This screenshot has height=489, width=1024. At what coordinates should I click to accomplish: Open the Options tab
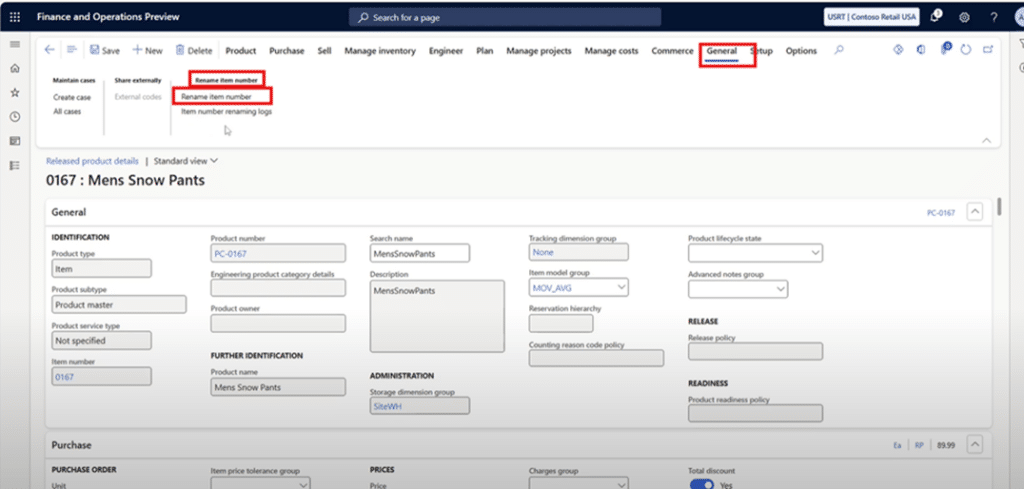tap(801, 51)
